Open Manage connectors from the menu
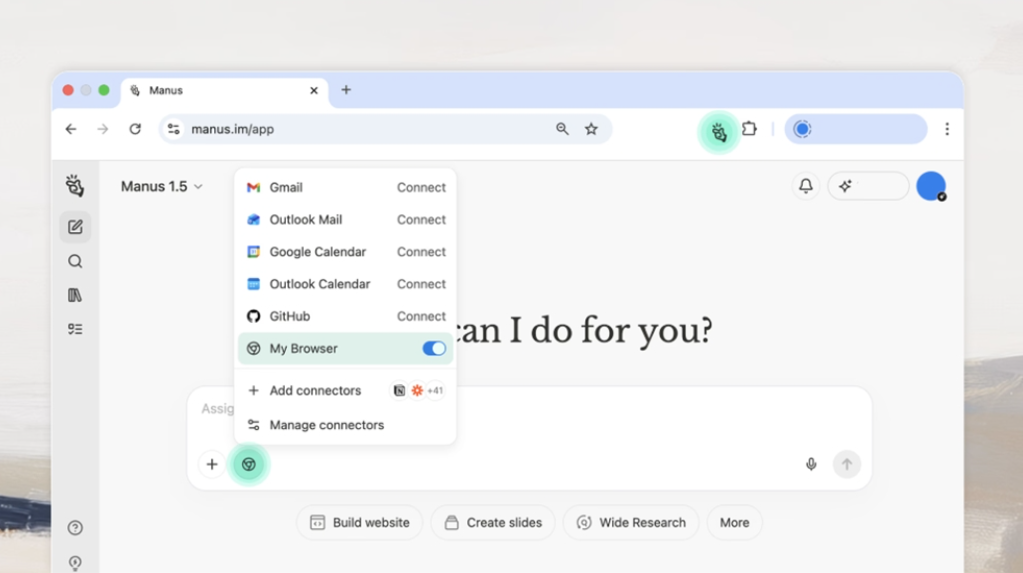Screen dimensions: 1023x573 tap(326, 425)
